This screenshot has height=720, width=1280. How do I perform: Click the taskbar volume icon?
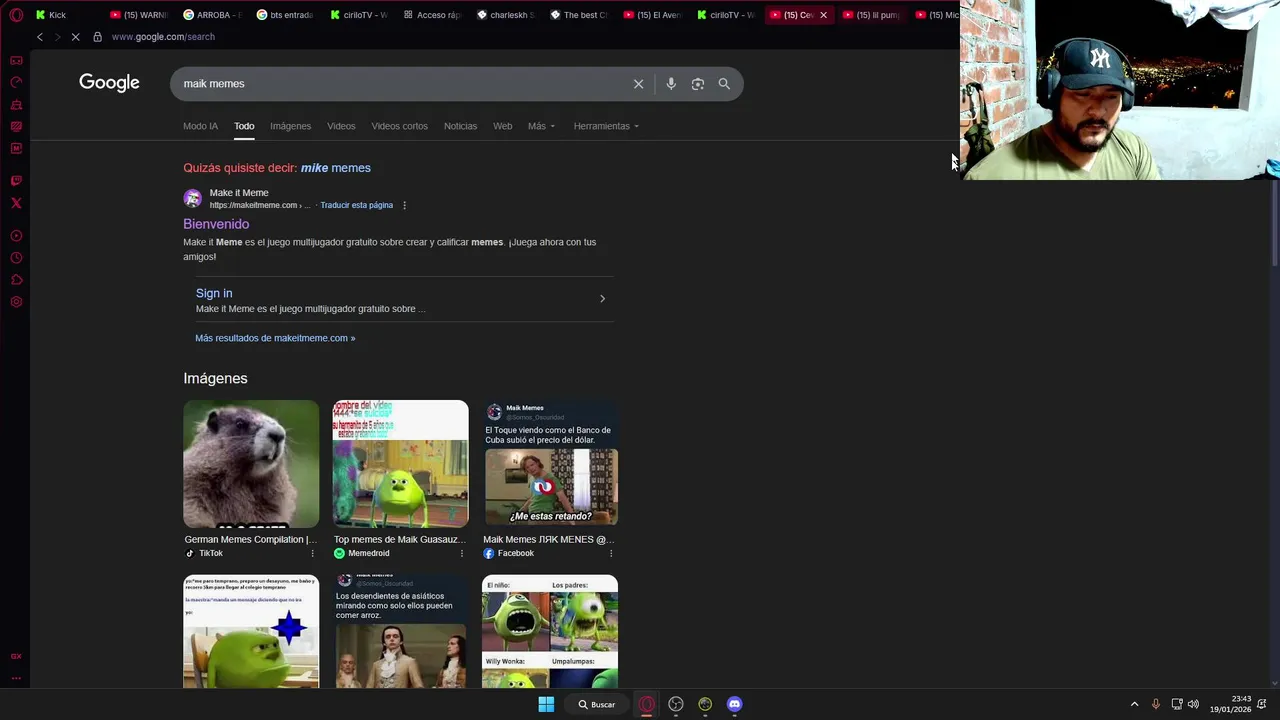(1193, 704)
